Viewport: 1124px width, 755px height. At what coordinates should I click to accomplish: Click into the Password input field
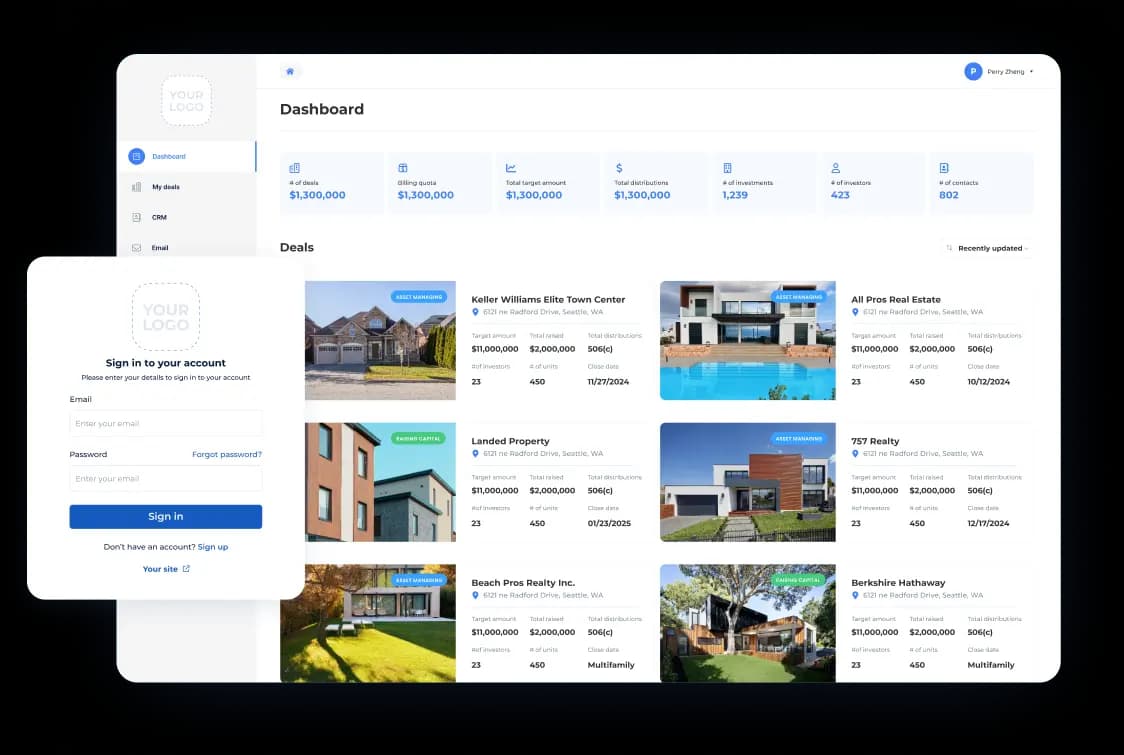[x=166, y=479]
